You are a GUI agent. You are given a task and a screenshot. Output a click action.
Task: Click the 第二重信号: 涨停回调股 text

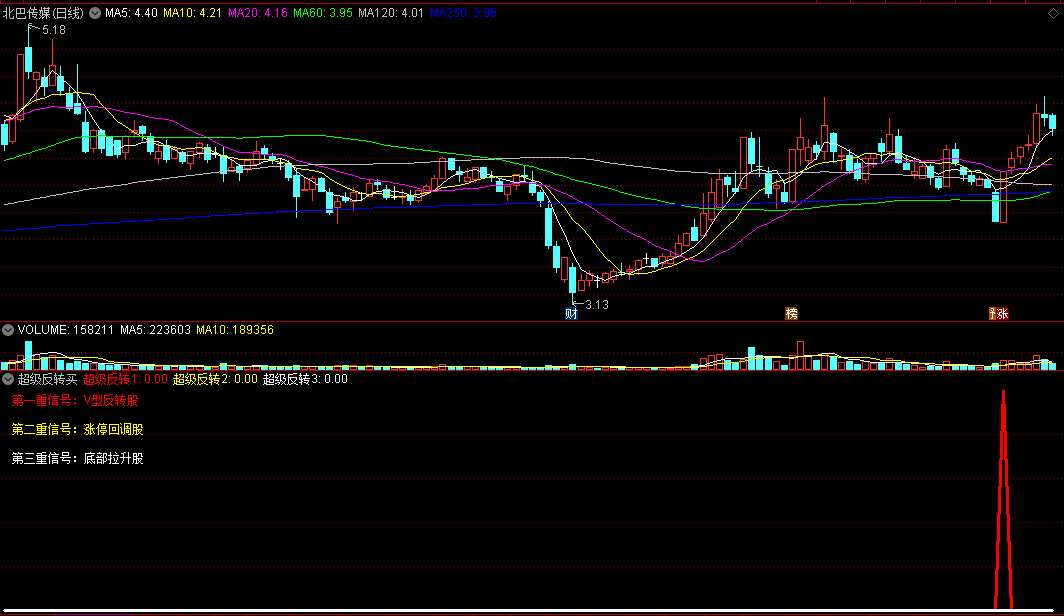point(77,429)
